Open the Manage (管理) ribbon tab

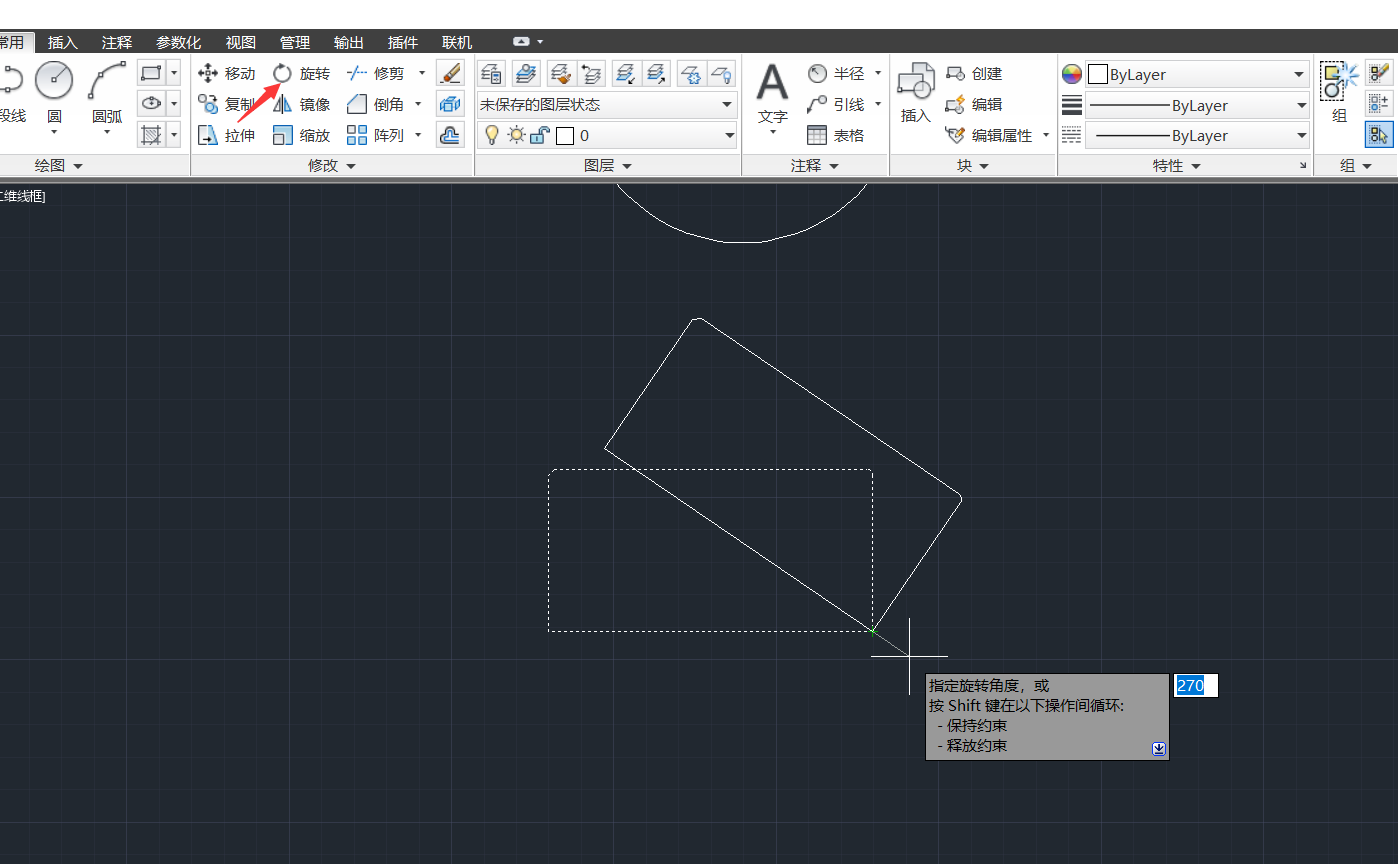(x=295, y=42)
